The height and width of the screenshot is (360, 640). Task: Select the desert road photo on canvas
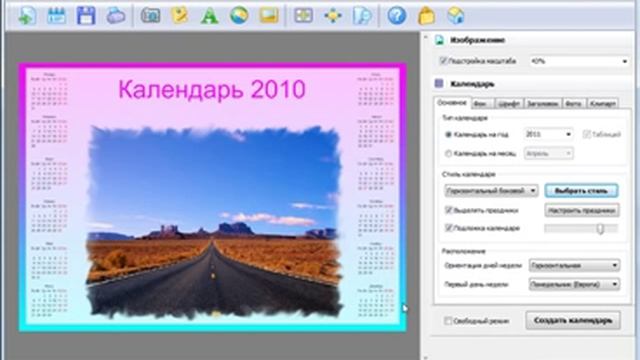pyautogui.click(x=213, y=222)
